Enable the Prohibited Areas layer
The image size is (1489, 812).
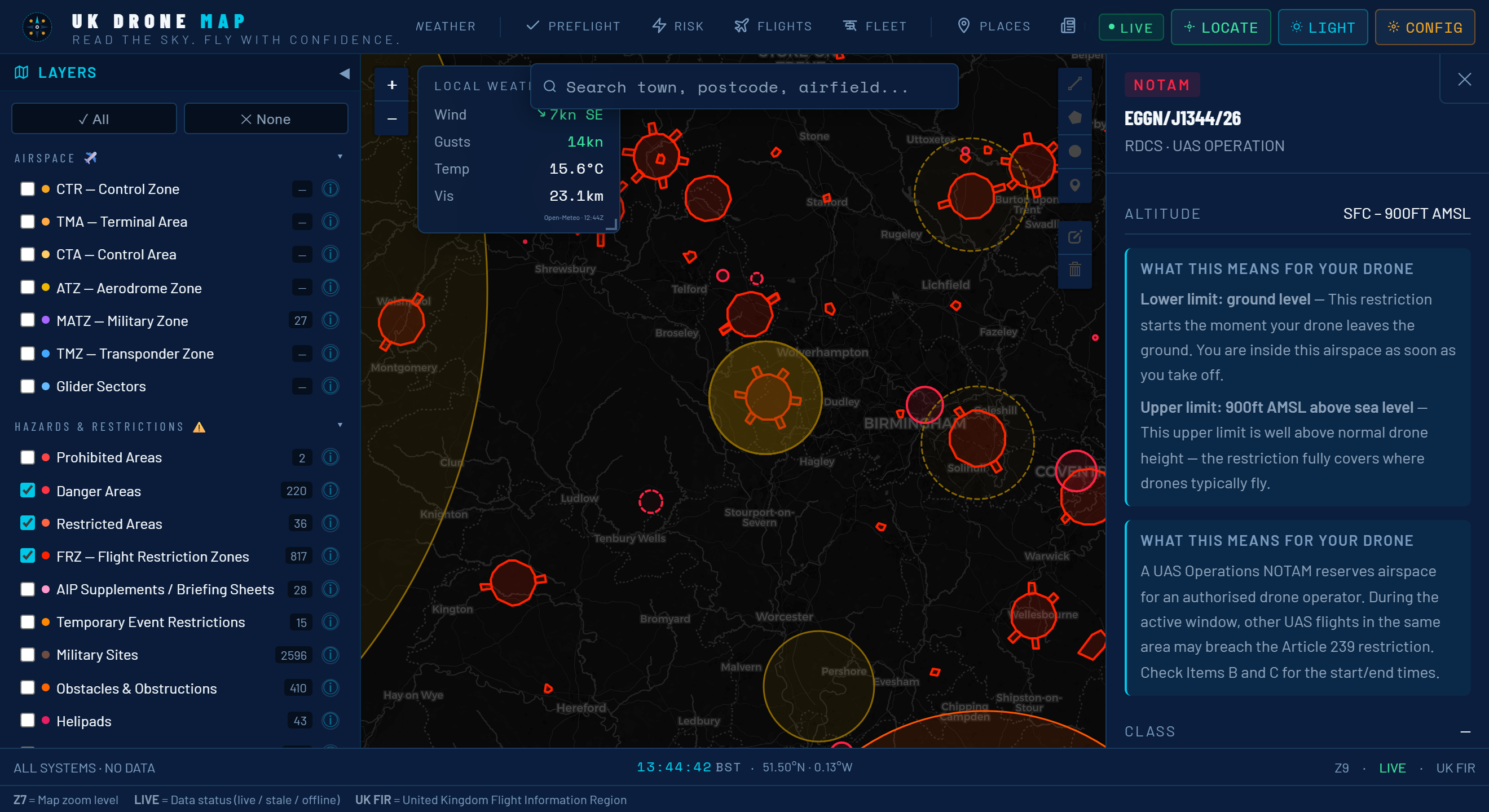point(27,458)
